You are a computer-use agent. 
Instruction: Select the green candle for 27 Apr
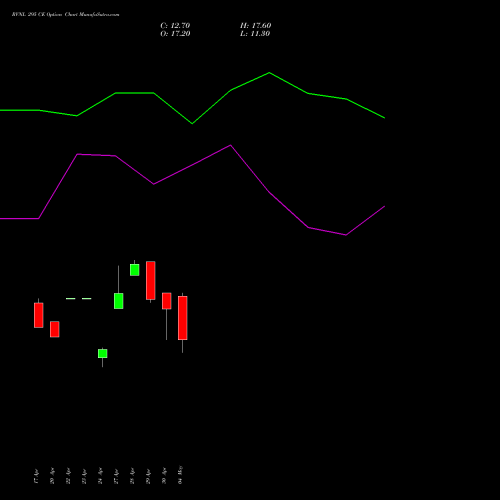tap(119, 301)
